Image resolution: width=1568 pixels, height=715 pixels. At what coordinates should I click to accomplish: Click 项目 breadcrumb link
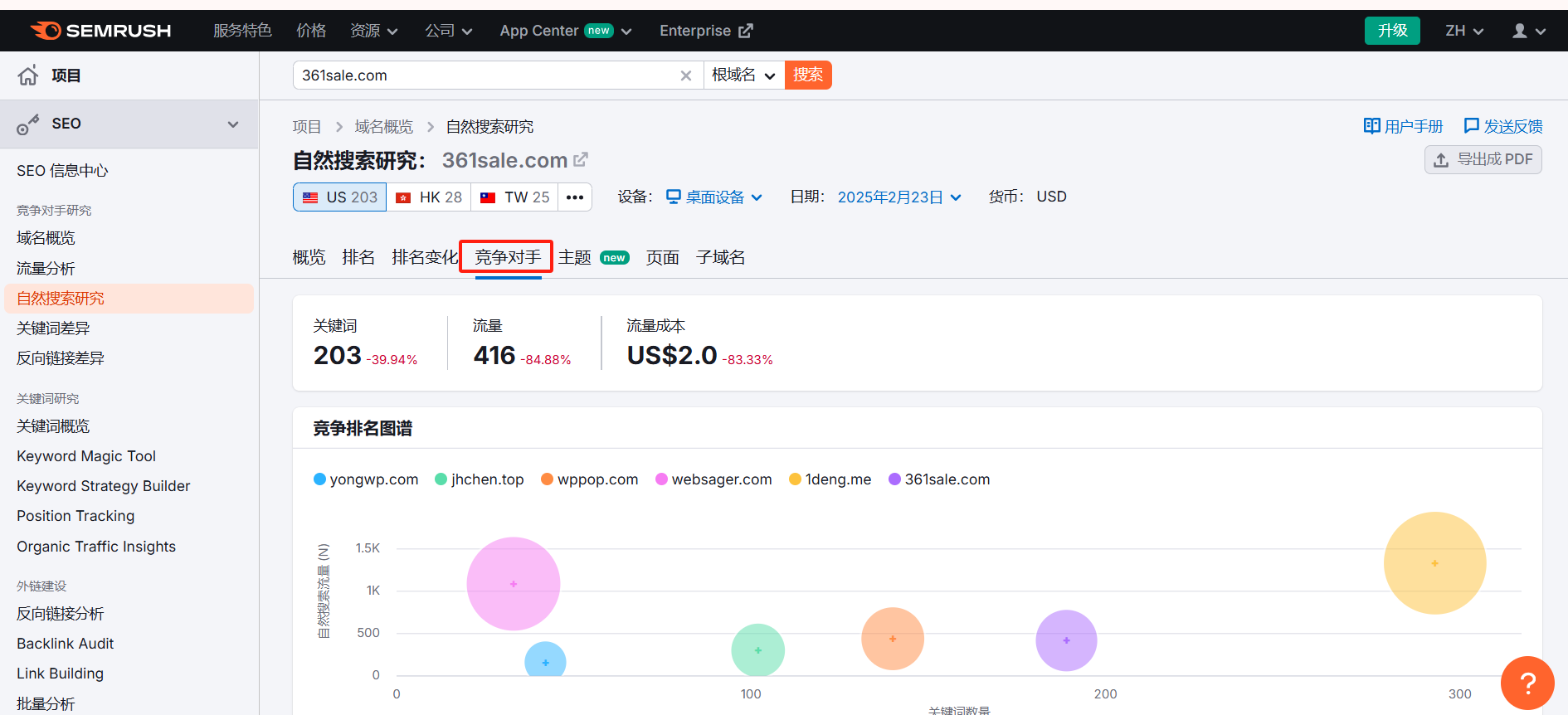(x=307, y=127)
